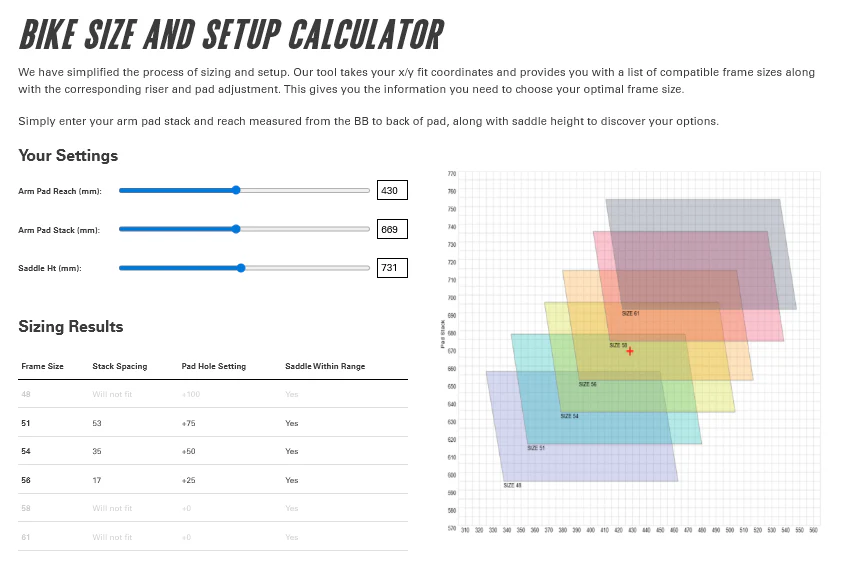Click the Frame Size column header

click(x=43, y=366)
